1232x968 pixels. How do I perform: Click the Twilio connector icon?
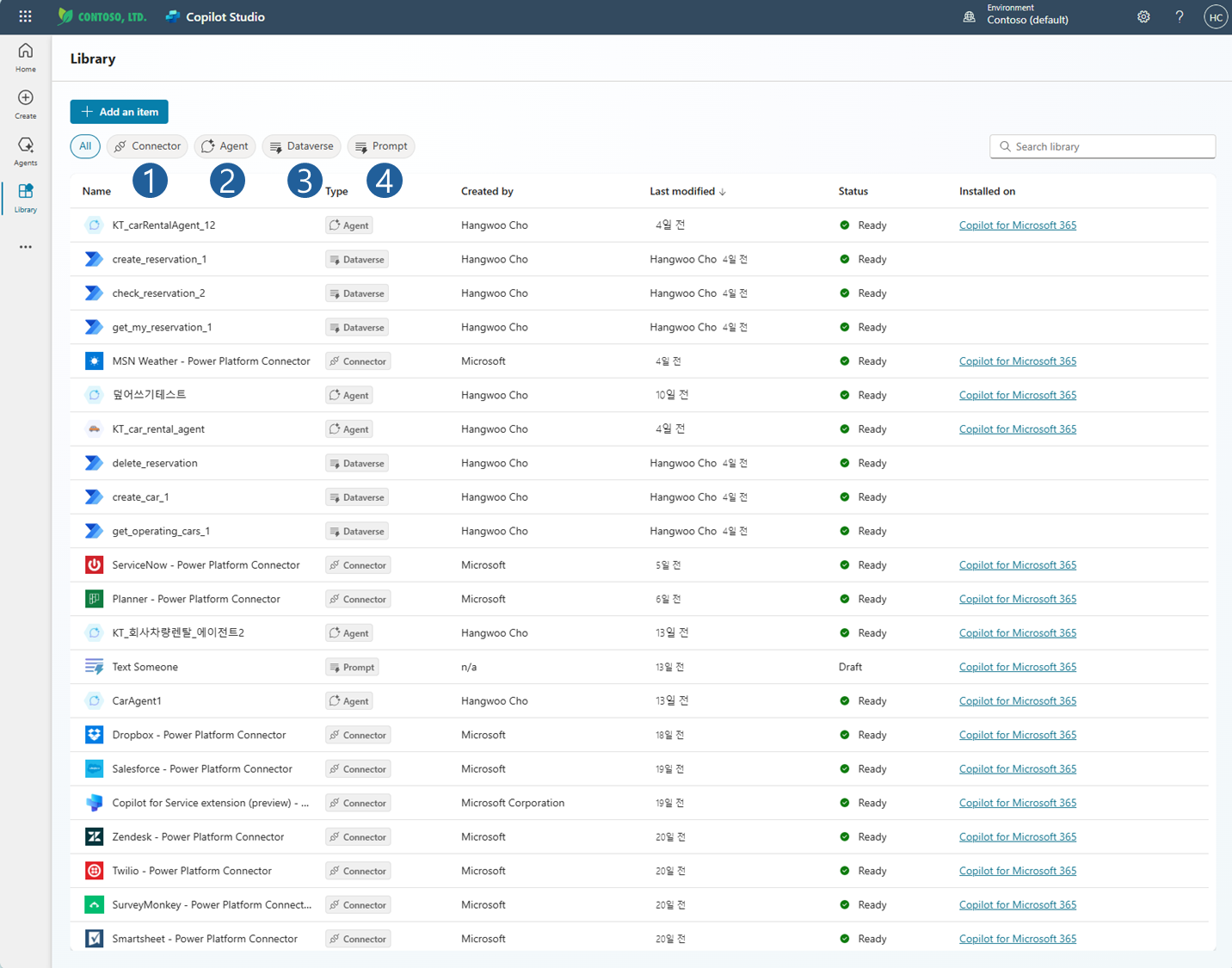click(94, 871)
